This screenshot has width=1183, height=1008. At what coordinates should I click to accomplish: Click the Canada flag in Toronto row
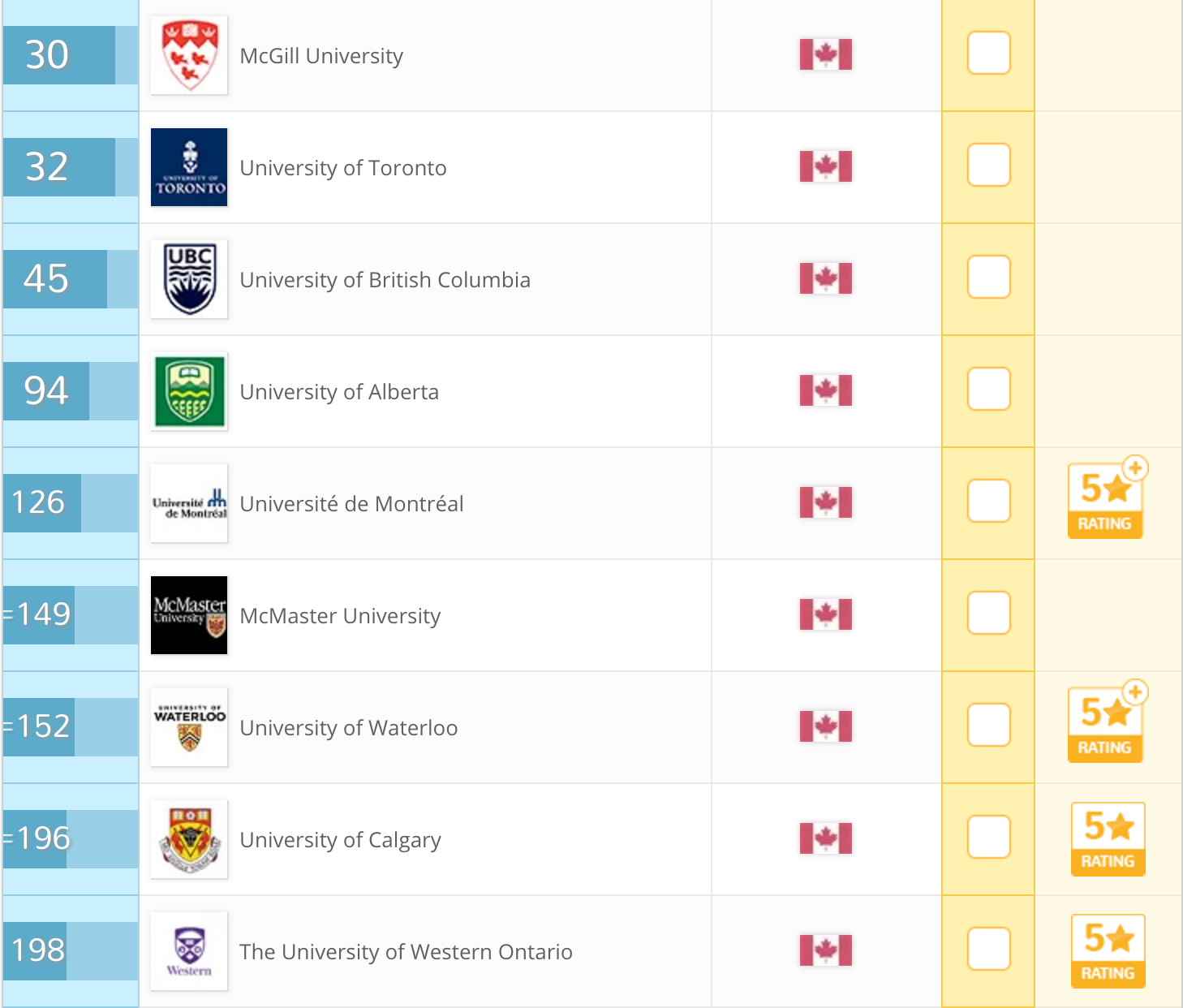(x=825, y=166)
